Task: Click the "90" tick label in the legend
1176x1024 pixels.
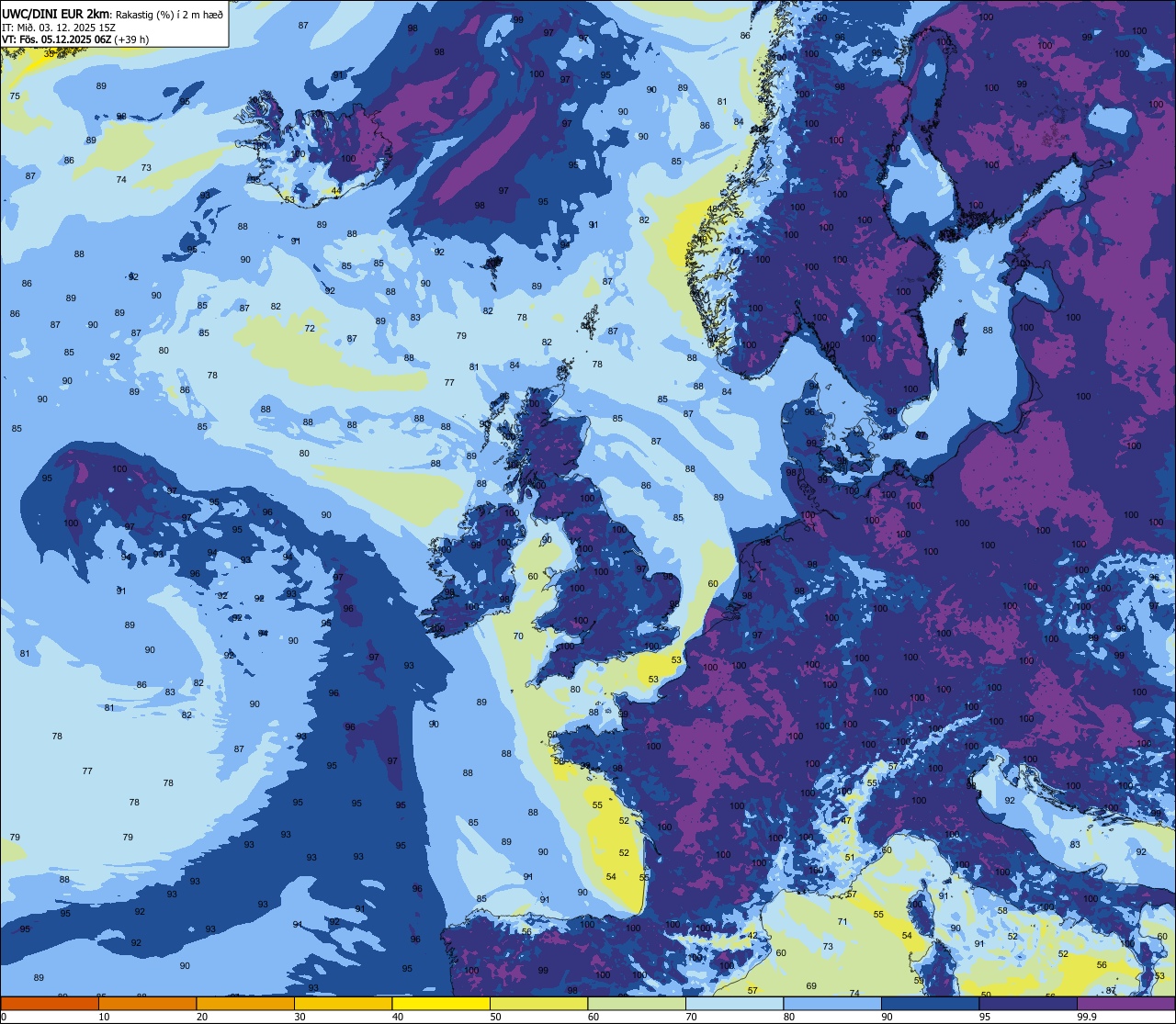Action: point(887,1017)
